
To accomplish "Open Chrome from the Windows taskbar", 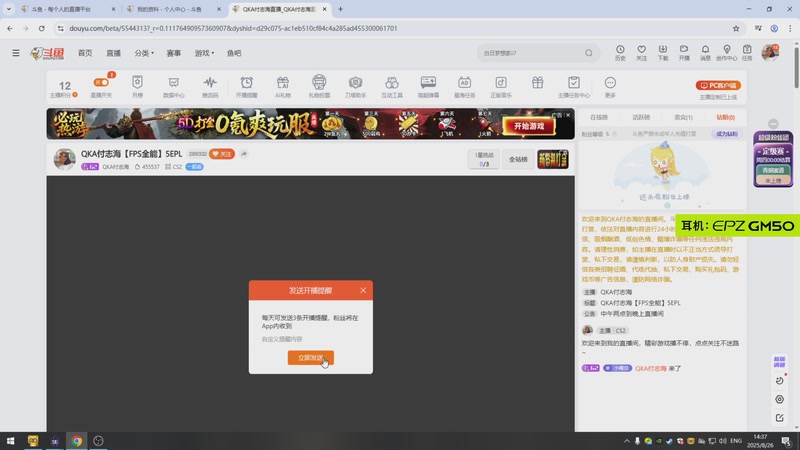I will coord(77,441).
